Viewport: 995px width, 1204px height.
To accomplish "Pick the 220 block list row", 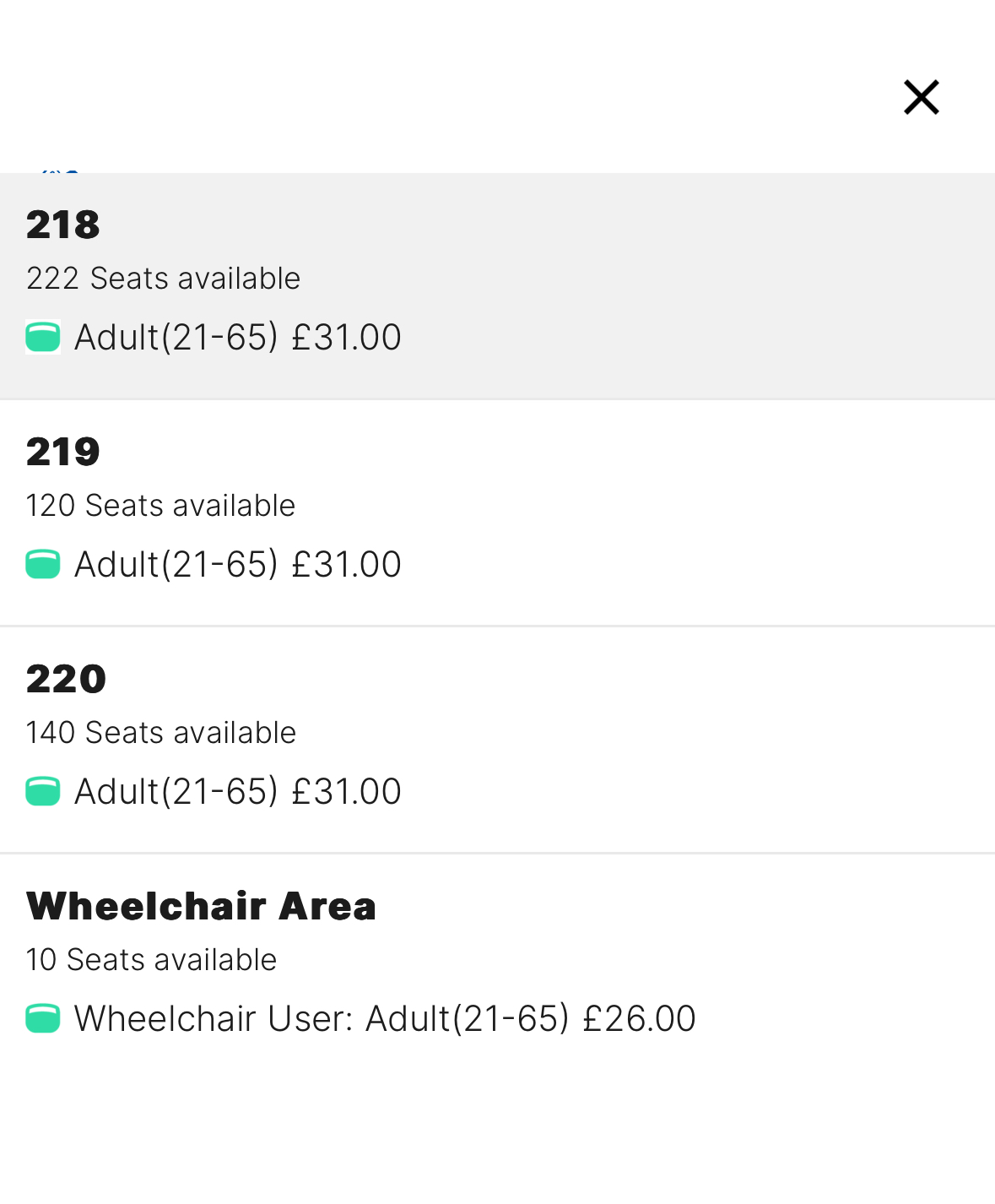I will (x=497, y=740).
